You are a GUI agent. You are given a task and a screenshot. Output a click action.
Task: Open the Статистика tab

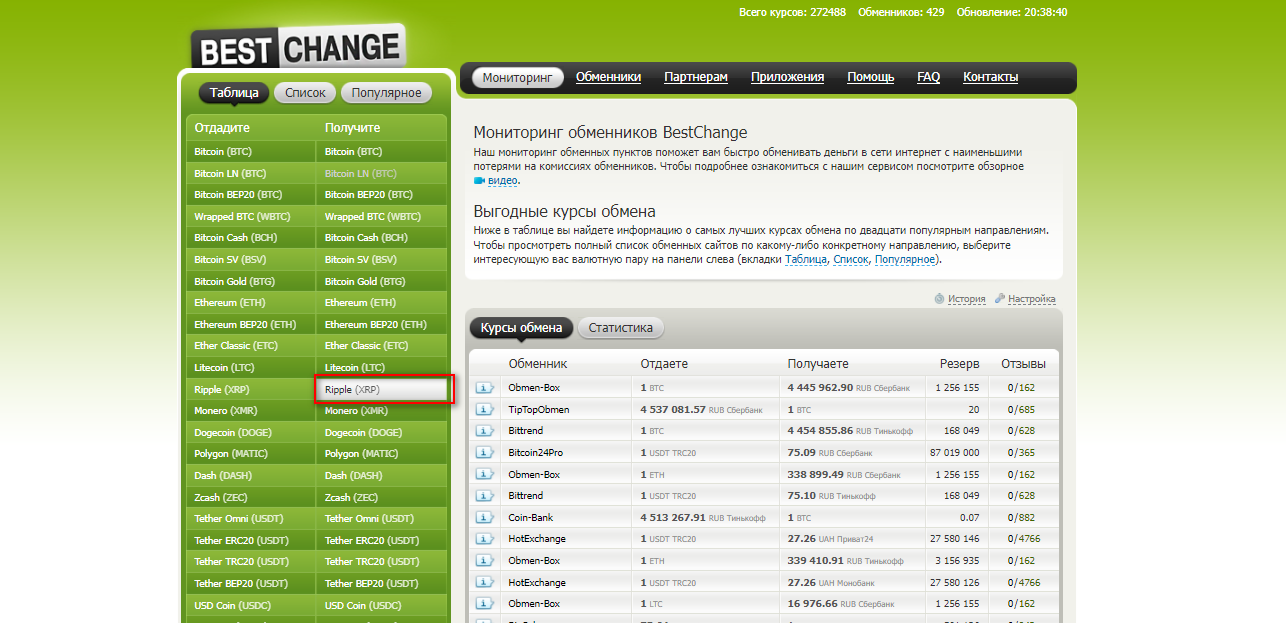pyautogui.click(x=620, y=328)
